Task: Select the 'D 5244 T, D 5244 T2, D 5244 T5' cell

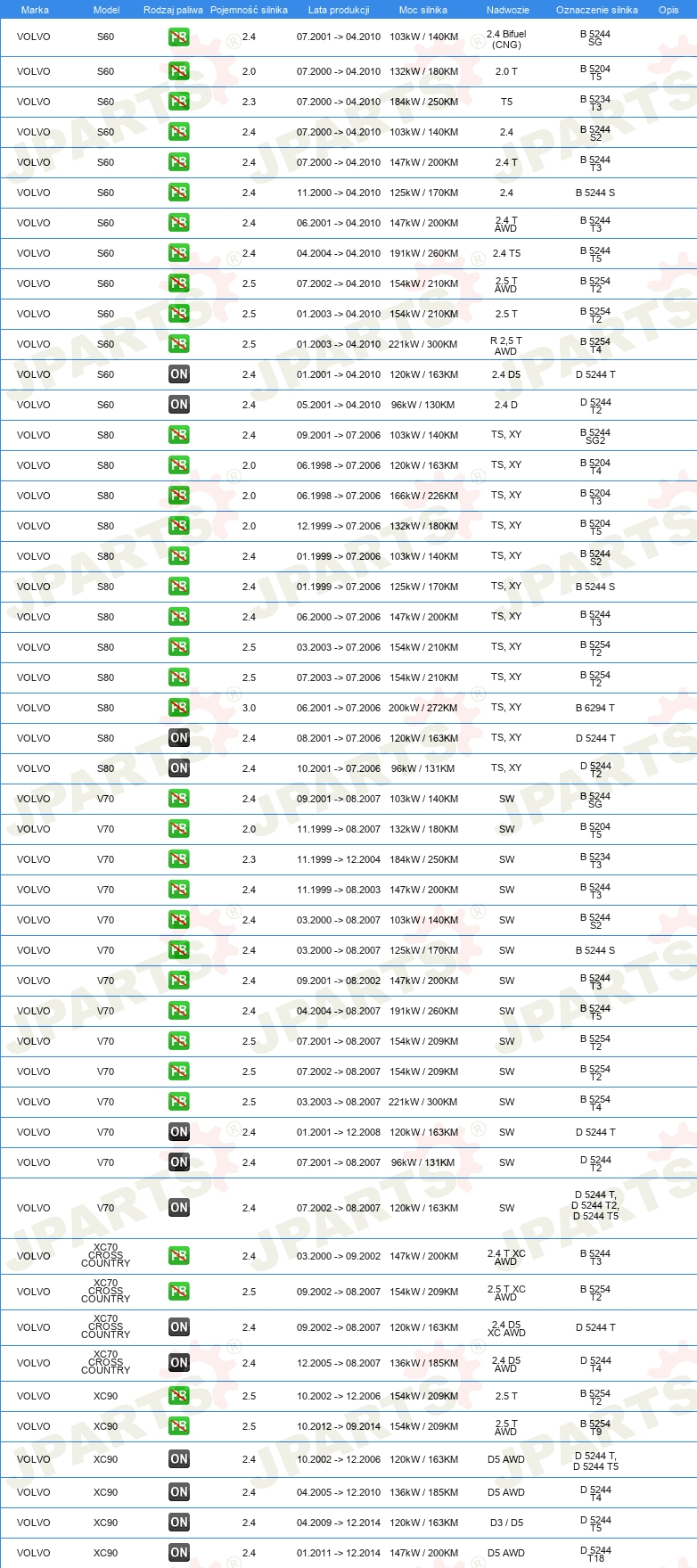Action: tap(595, 1205)
